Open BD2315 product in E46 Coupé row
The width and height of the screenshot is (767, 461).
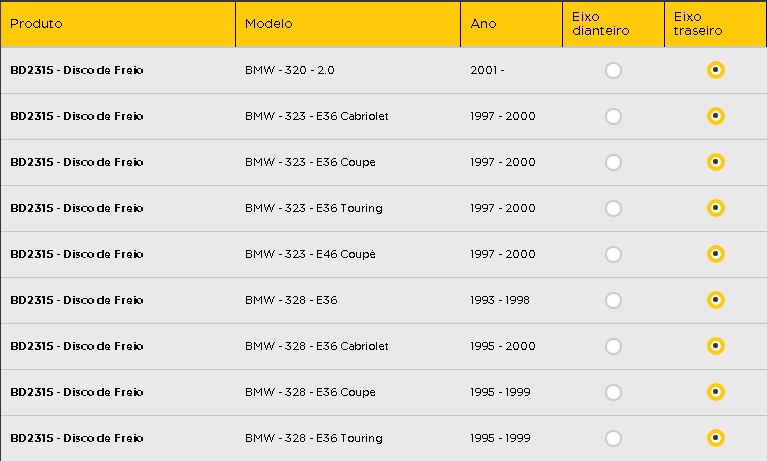click(x=77, y=254)
